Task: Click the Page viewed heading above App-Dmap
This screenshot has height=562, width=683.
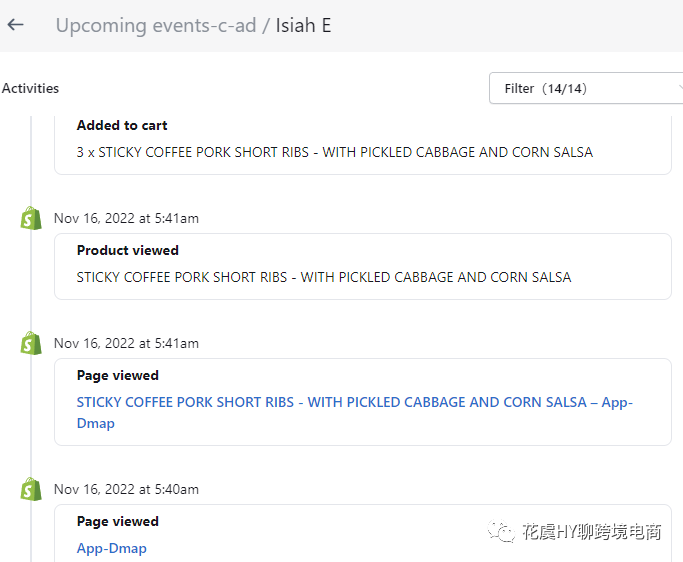Action: 118,521
